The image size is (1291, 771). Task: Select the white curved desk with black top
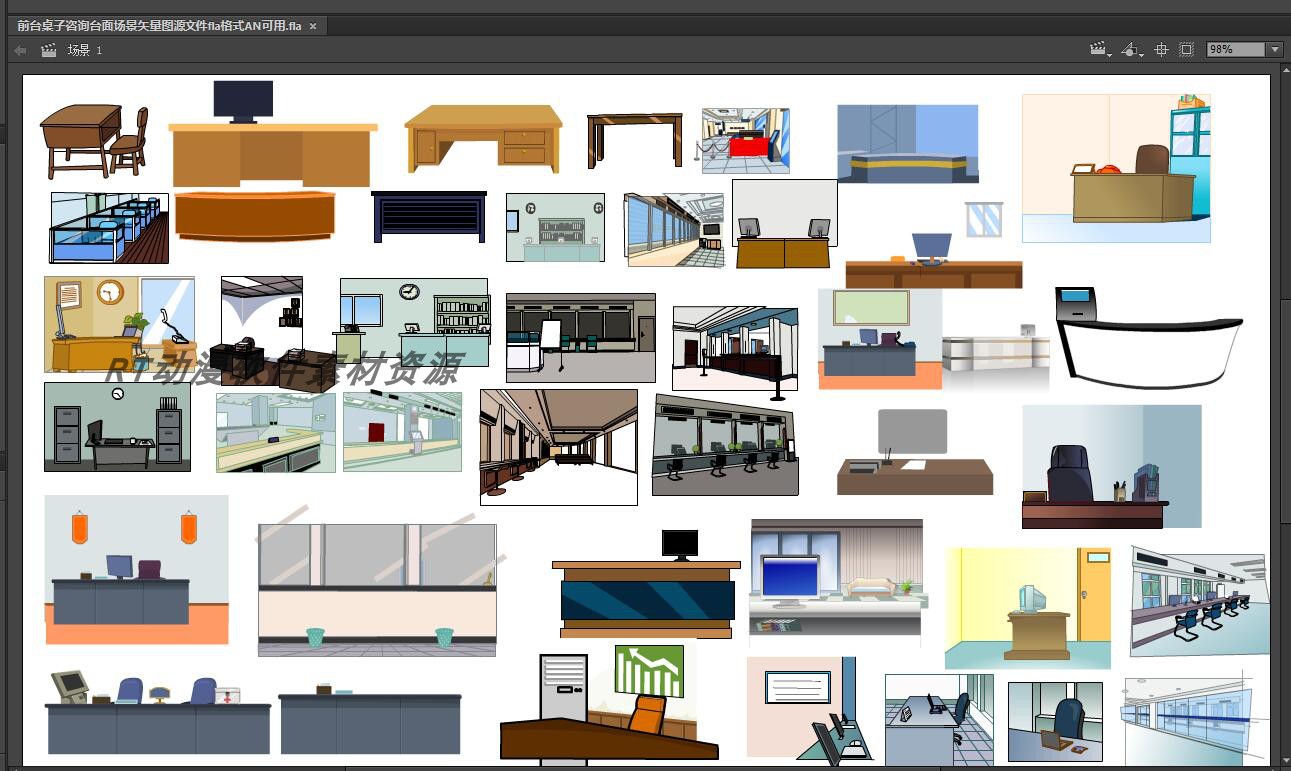tap(1149, 337)
